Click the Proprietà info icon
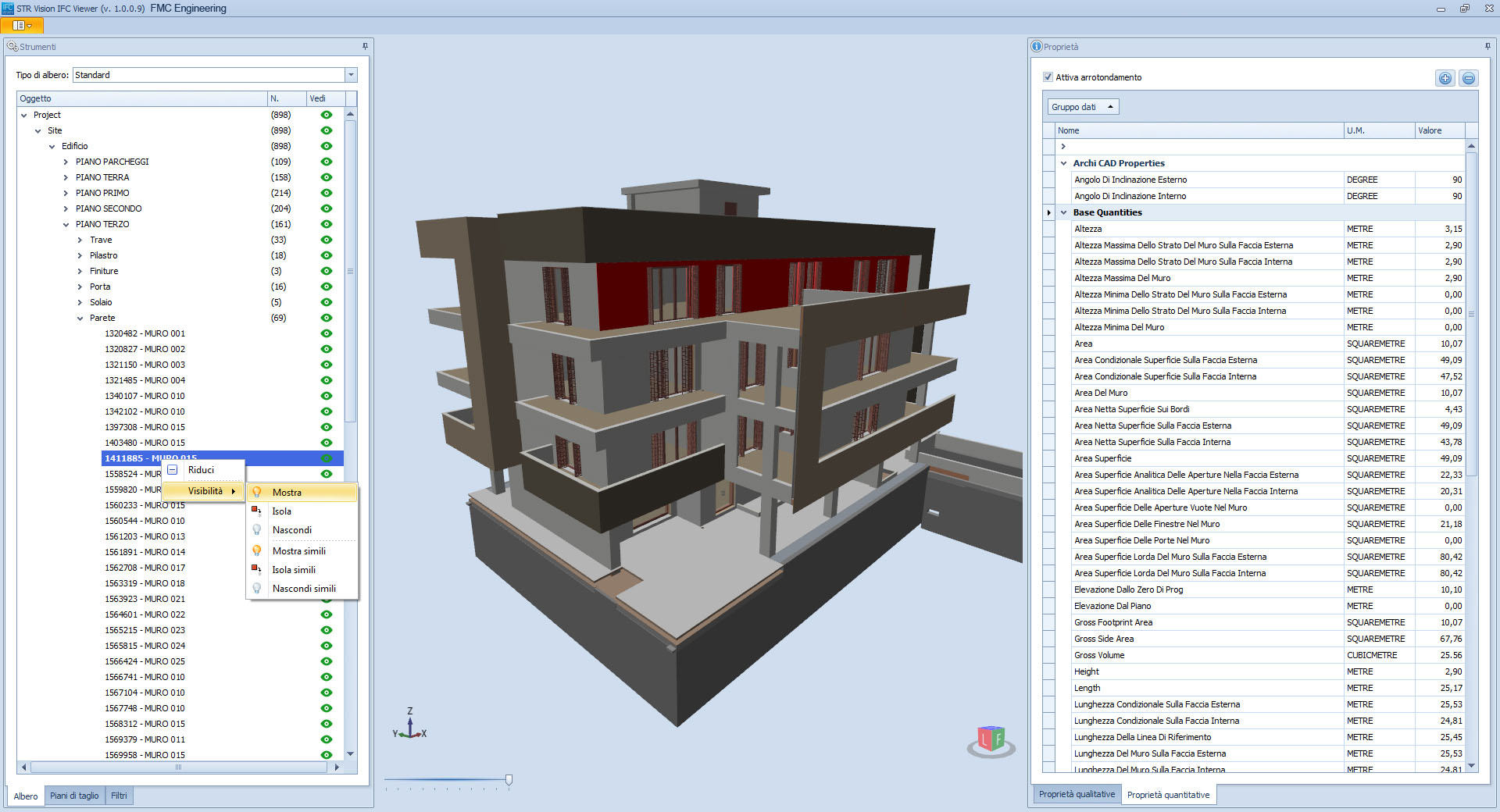This screenshot has height=812, width=1500. pos(1037,47)
